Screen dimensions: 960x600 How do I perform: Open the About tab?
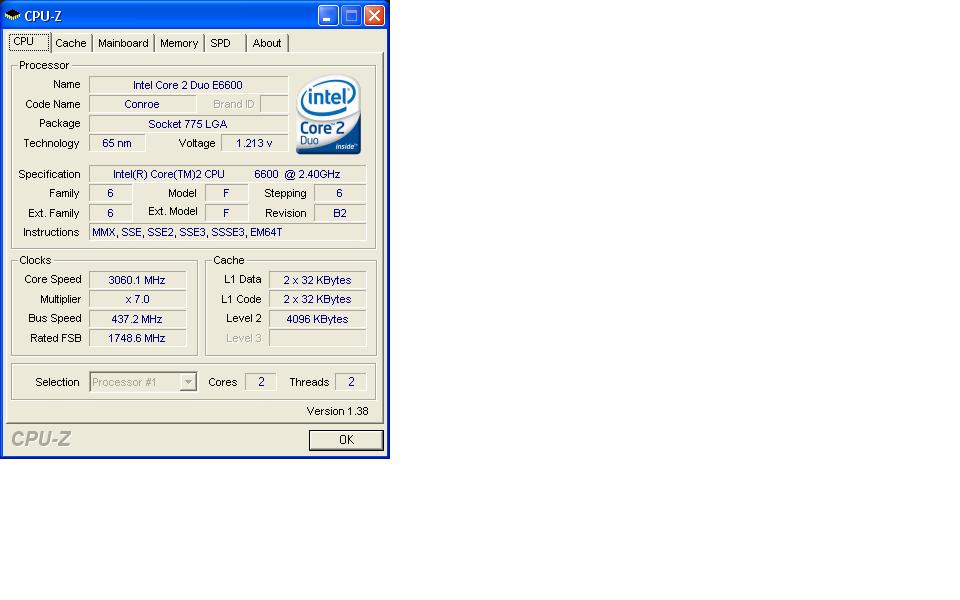pos(267,43)
